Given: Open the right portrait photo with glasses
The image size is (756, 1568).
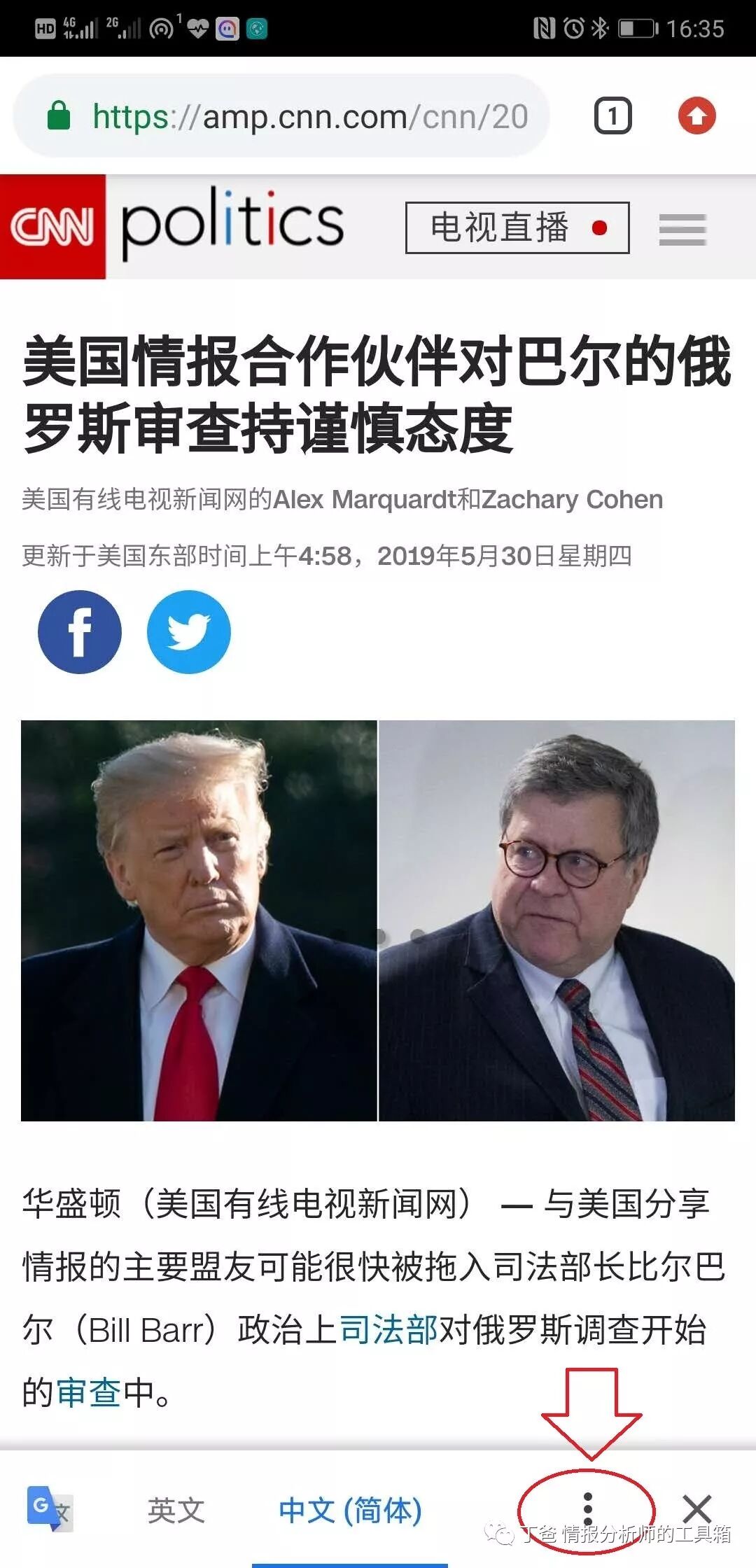Looking at the screenshot, I should pyautogui.click(x=557, y=920).
